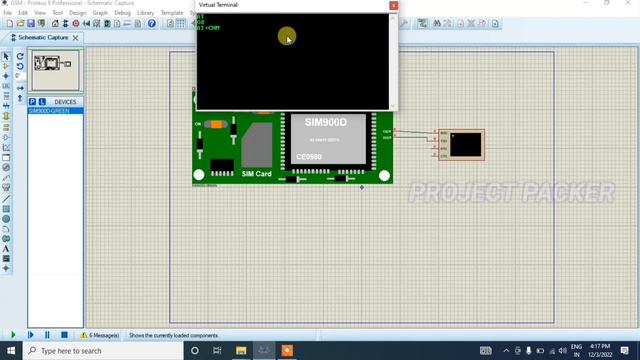Select the 2D Graphics Circle tool

[x=6, y=219]
